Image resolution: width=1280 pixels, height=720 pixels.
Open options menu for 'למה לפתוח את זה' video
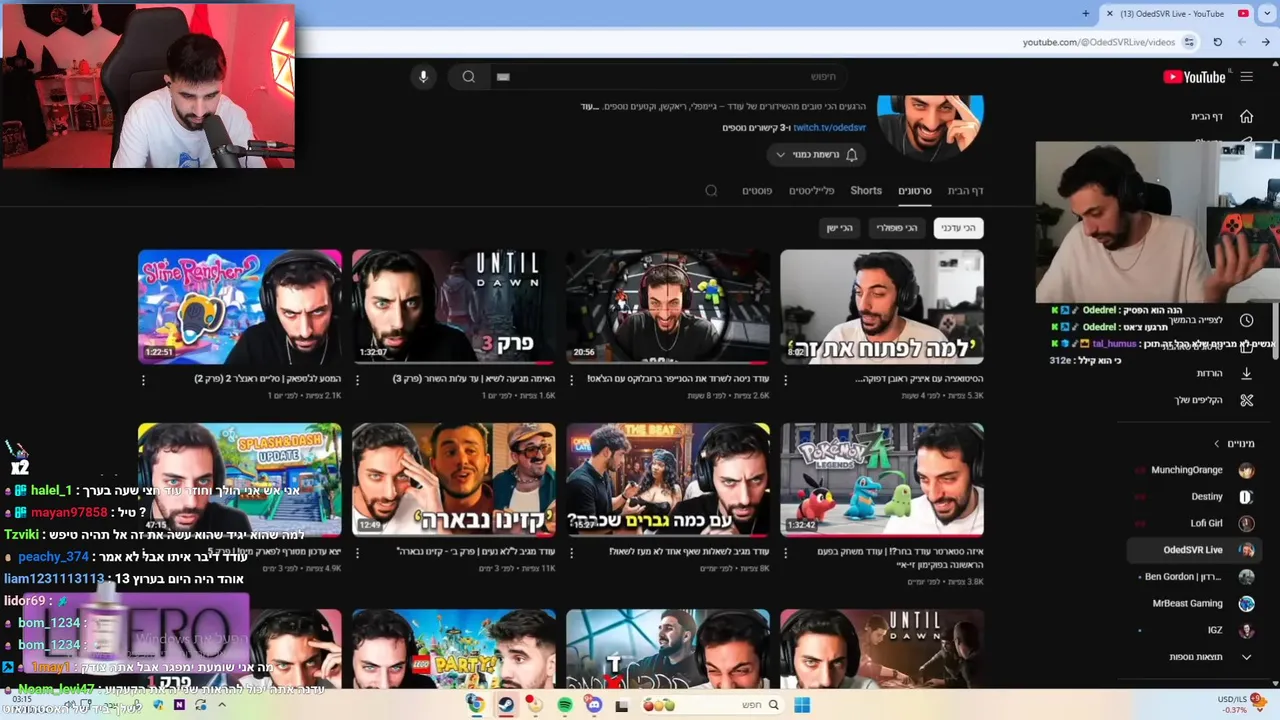[785, 380]
